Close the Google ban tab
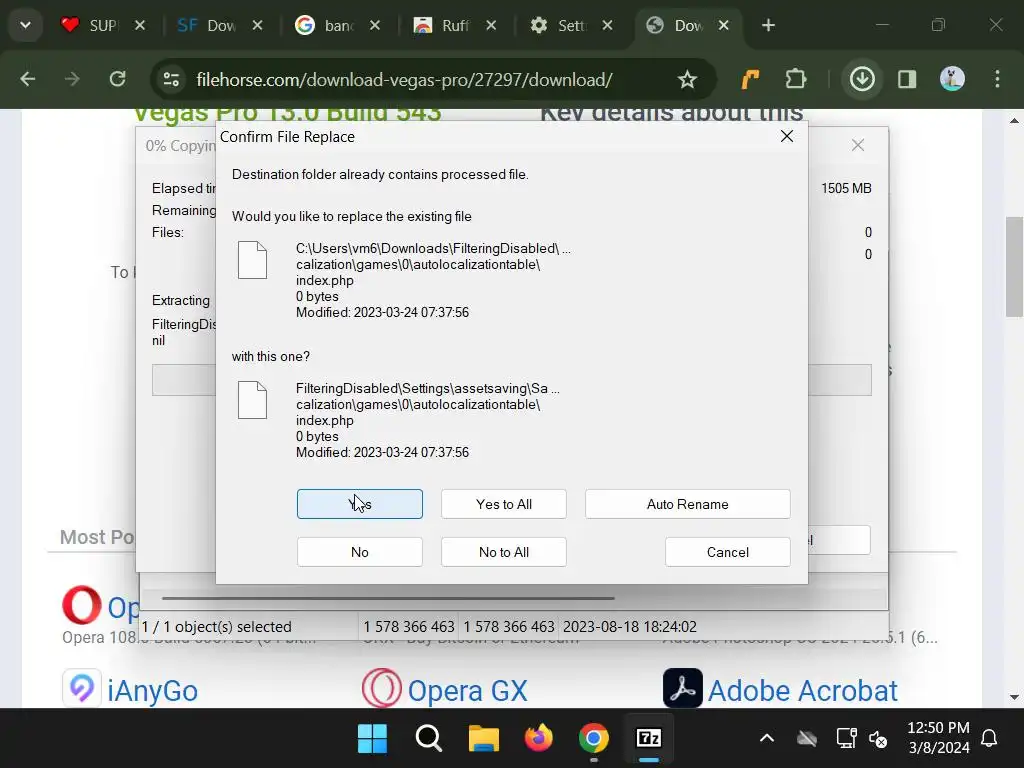Screen dimensions: 1024x768 point(375,25)
